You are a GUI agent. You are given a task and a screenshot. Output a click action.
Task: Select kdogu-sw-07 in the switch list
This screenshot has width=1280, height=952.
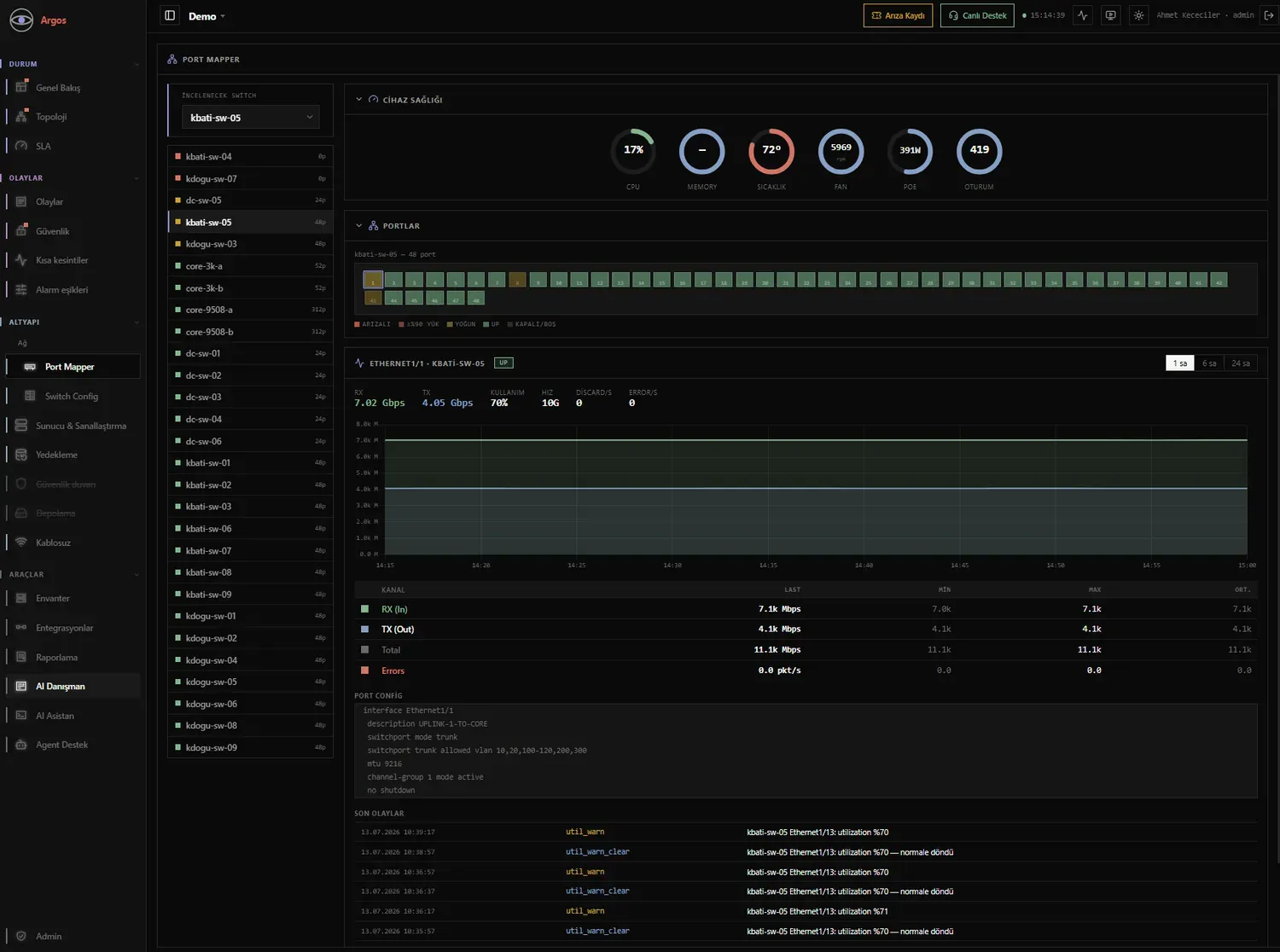pos(250,179)
